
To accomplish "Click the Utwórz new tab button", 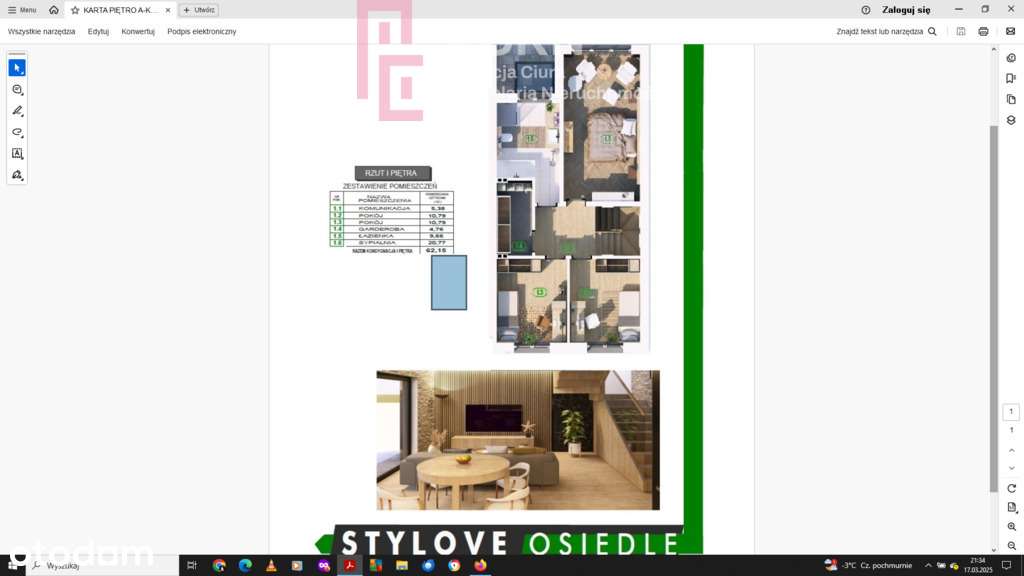I will pyautogui.click(x=199, y=10).
